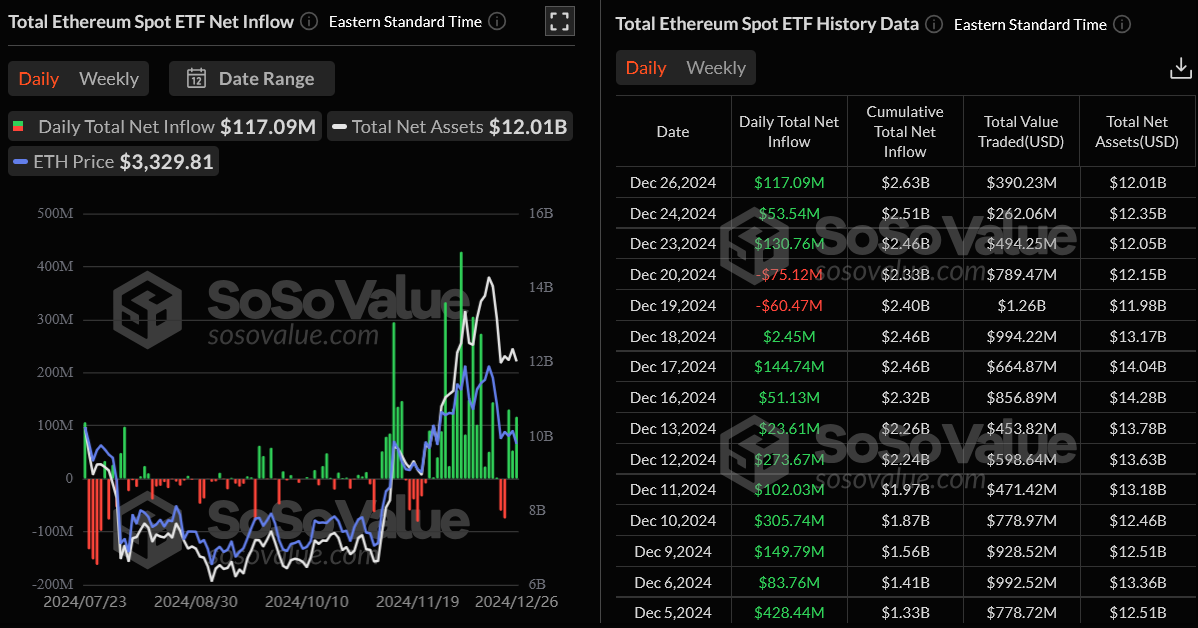Screen dimensions: 1198x628
Task: Expand the chart to fullscreen
Action: (559, 21)
